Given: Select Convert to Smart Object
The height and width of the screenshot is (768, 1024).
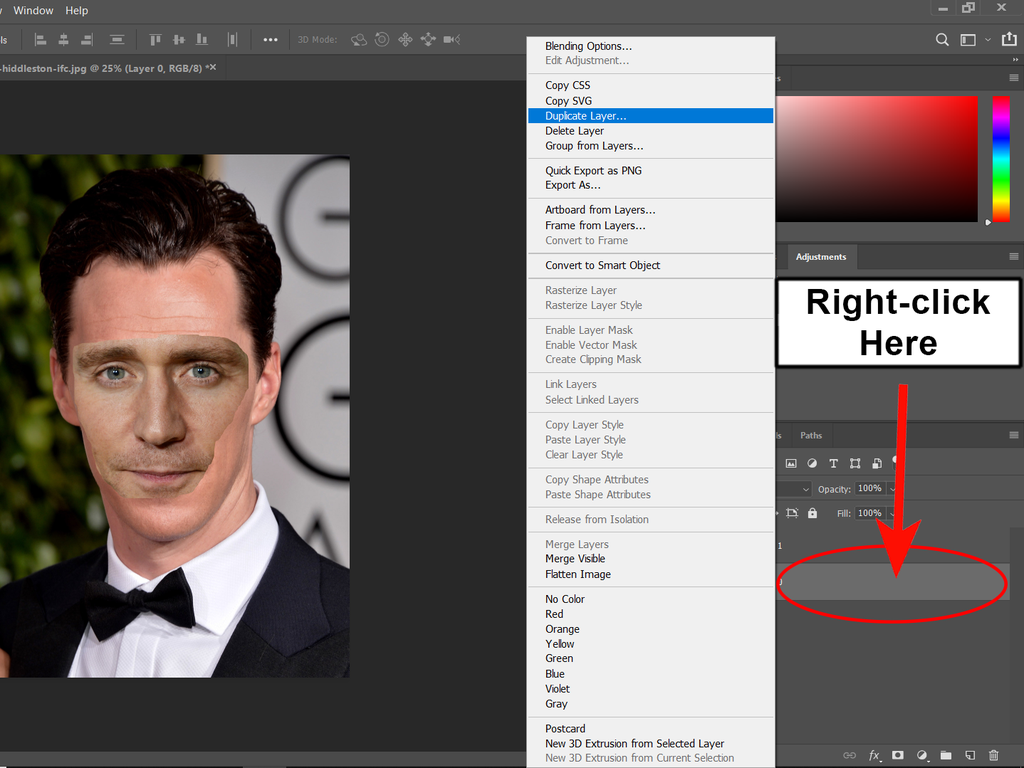Looking at the screenshot, I should [602, 265].
